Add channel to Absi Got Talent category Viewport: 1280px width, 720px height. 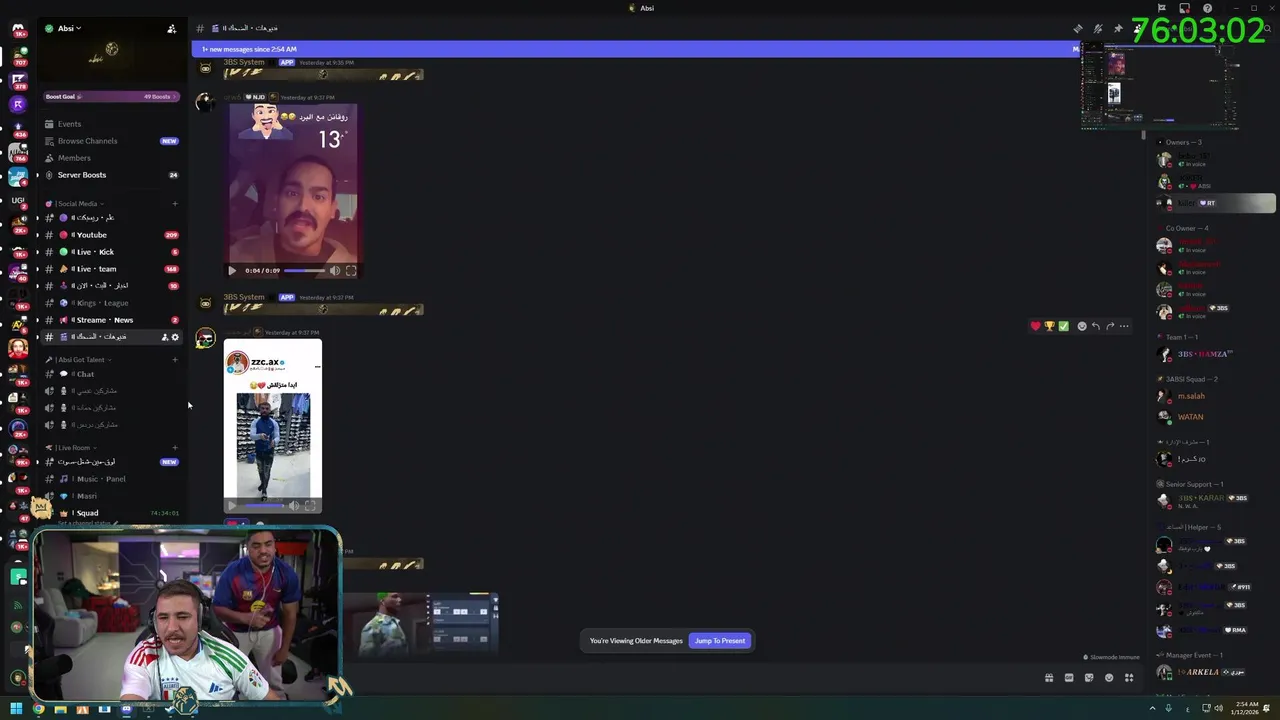click(175, 360)
